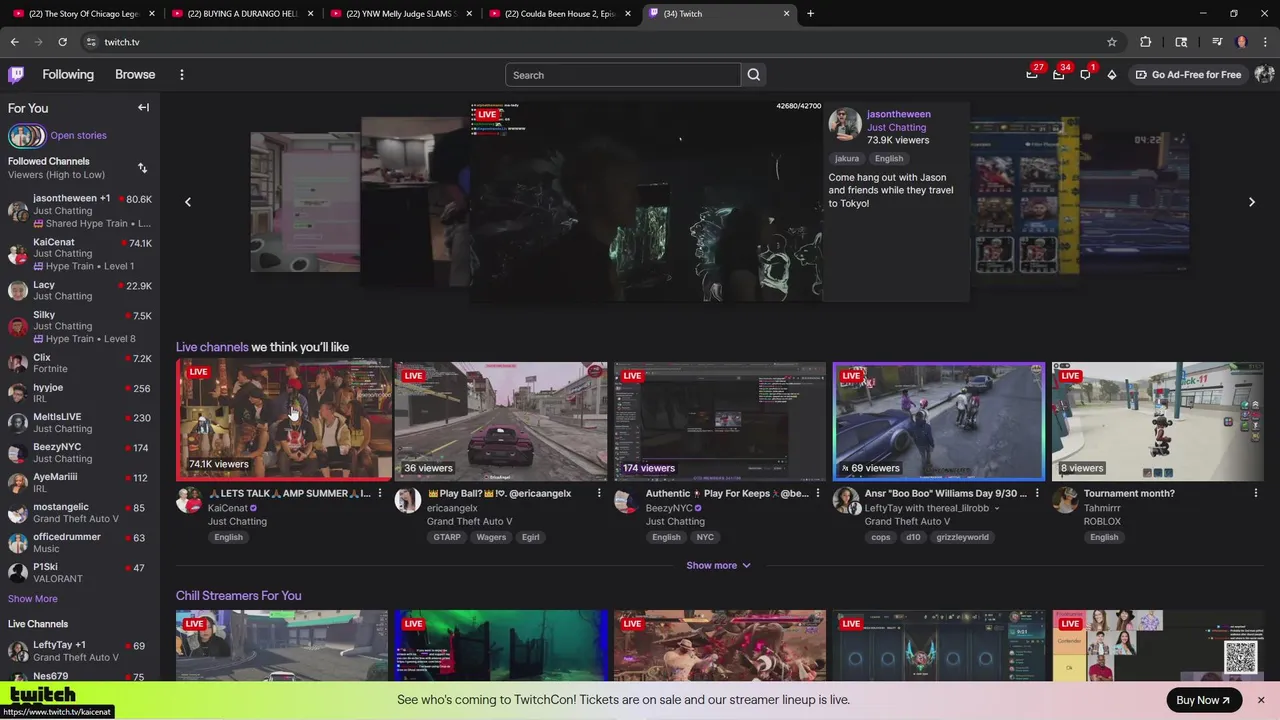Image resolution: width=1280 pixels, height=720 pixels.
Task: Play the featured carousel stream
Action: (646, 201)
